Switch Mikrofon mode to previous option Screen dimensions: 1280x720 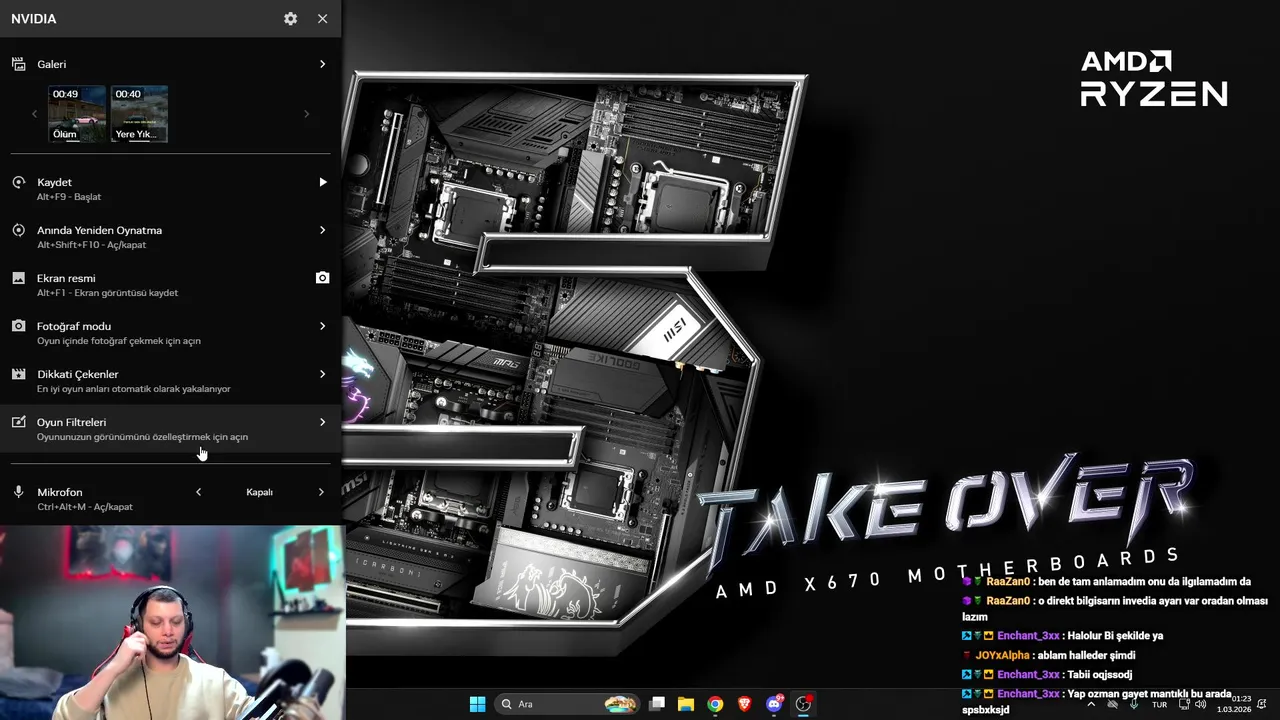coord(198,492)
